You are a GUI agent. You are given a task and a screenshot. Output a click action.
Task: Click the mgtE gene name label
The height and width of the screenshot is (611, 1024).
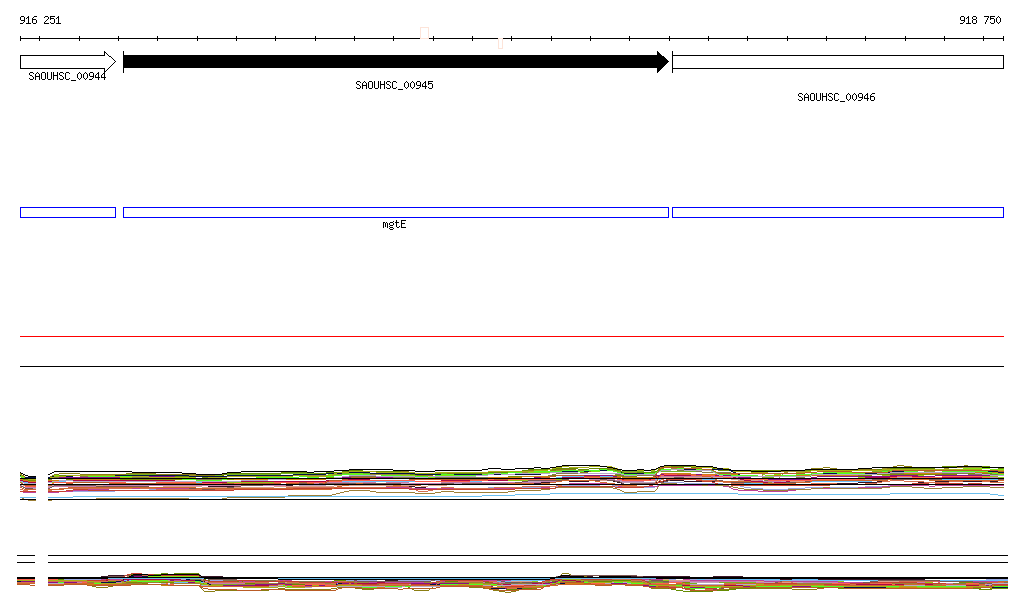pyautogui.click(x=394, y=225)
